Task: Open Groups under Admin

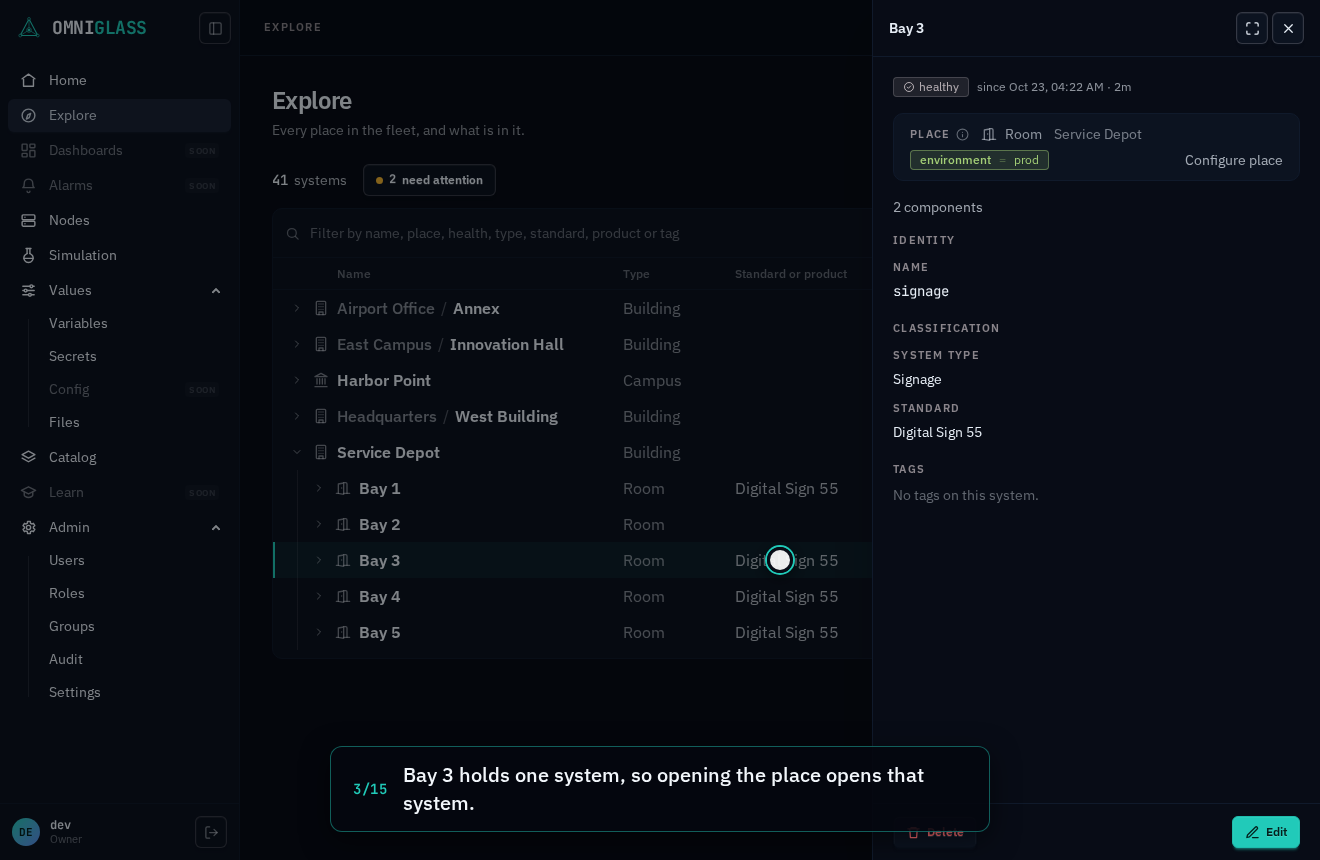Action: (x=72, y=626)
